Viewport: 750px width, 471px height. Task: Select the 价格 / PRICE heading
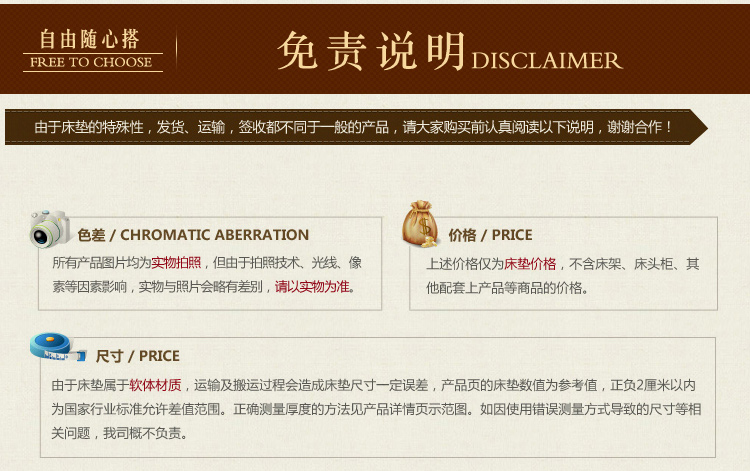pyautogui.click(x=490, y=235)
